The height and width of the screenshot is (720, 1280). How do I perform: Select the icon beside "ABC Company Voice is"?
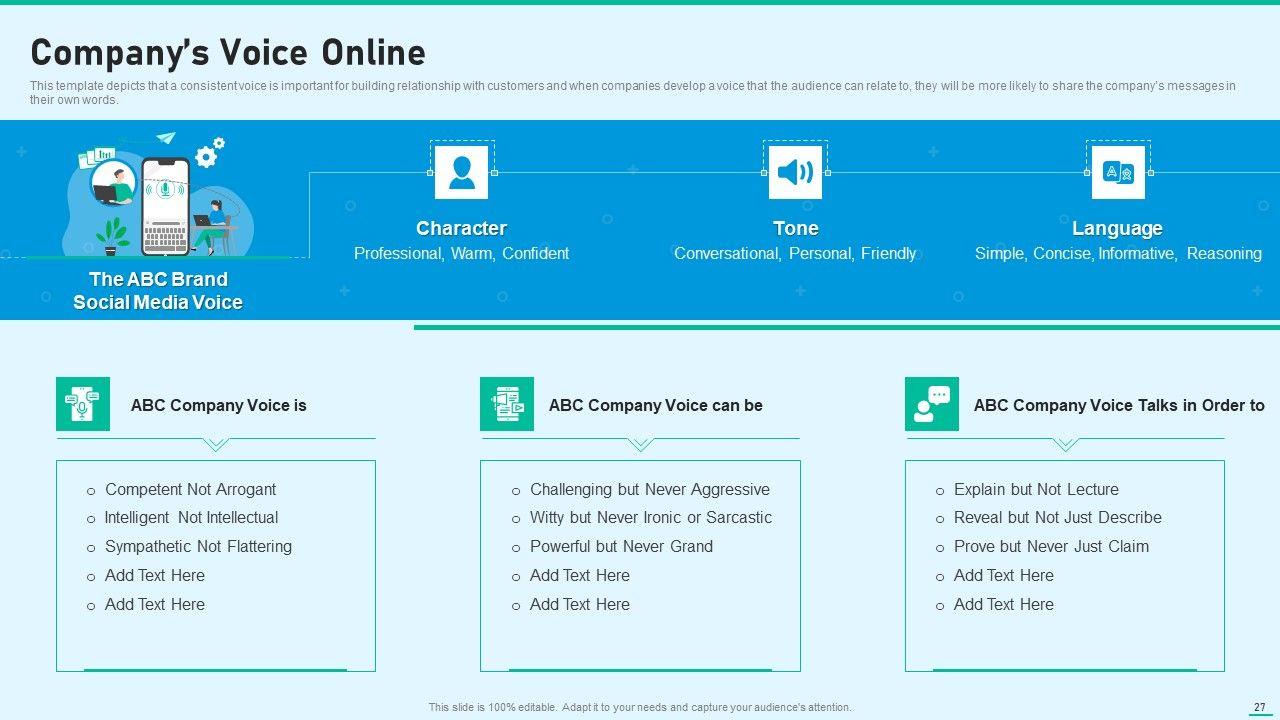coord(83,404)
